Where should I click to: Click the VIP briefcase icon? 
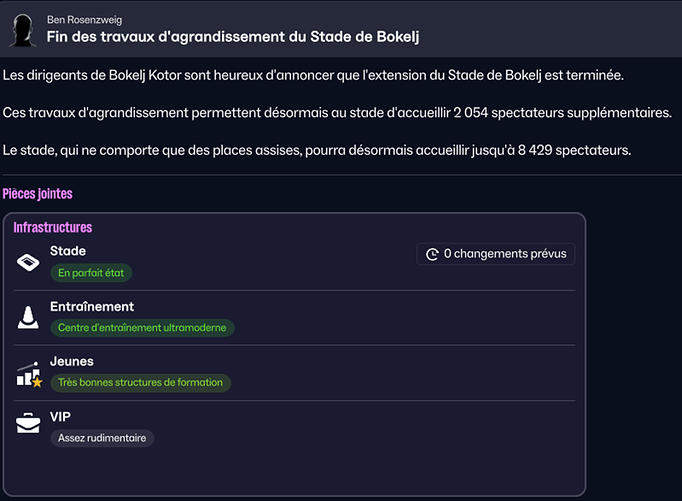(x=28, y=424)
